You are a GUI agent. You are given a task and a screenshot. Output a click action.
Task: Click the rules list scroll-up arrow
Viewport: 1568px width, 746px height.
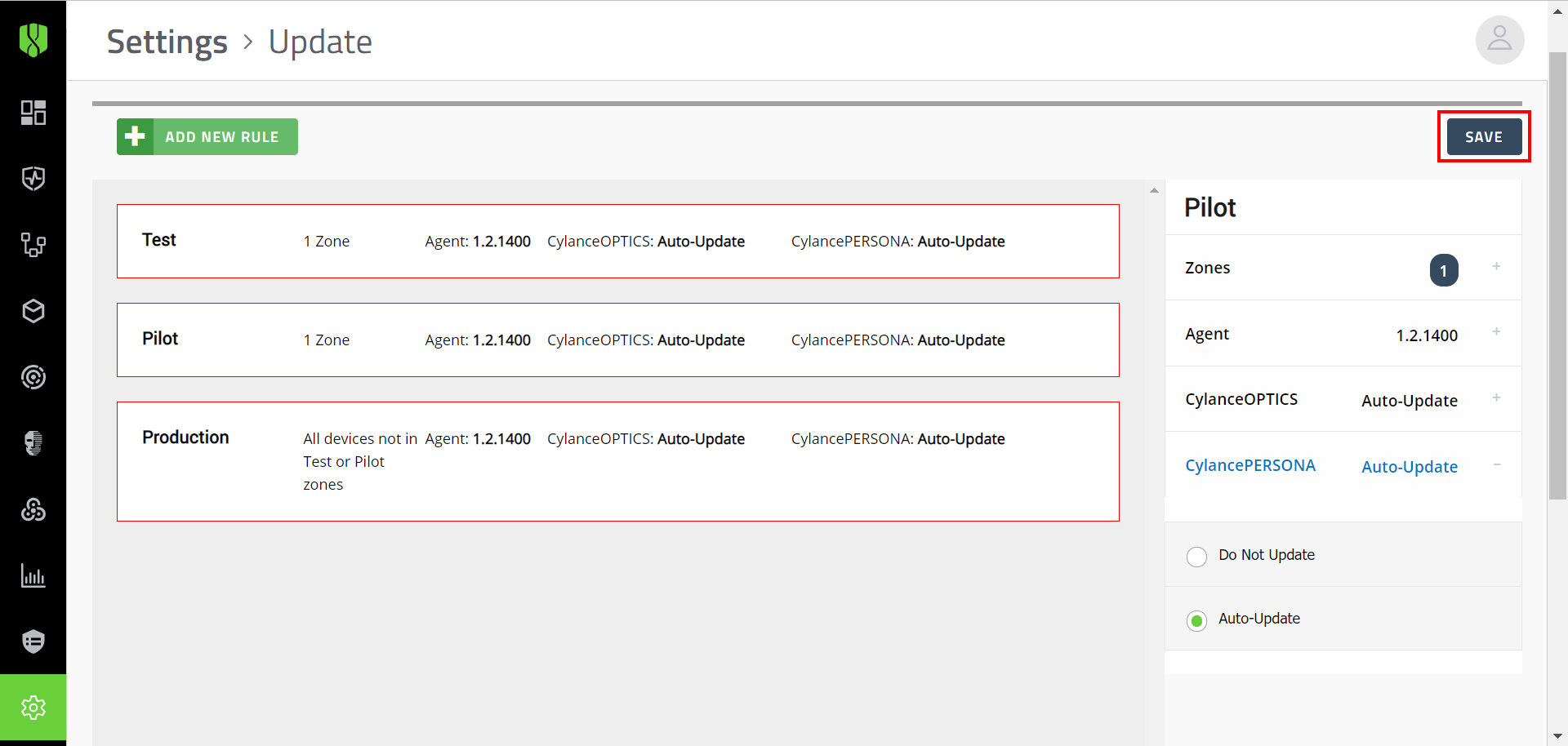[1154, 190]
